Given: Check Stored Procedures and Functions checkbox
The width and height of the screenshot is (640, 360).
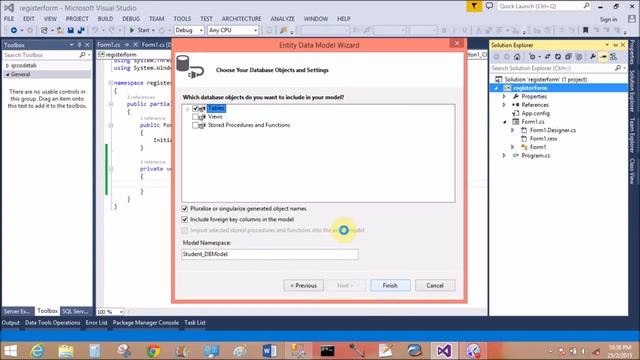Looking at the screenshot, I should click(195, 125).
